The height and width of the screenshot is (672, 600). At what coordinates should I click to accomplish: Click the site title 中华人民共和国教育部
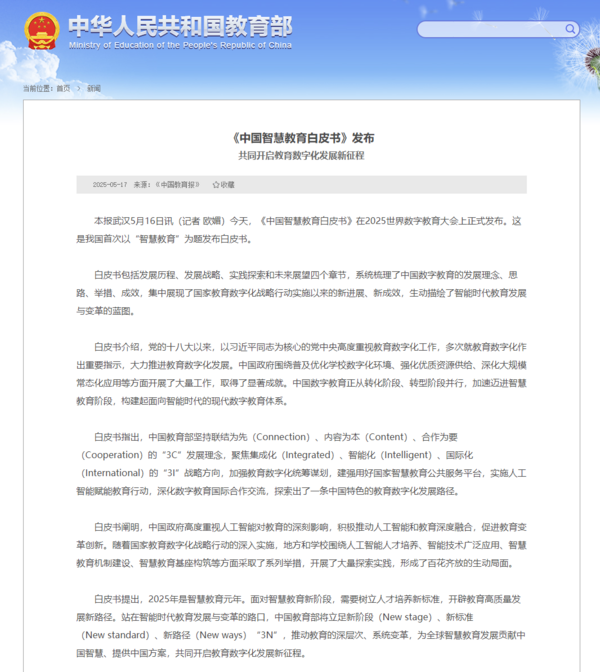click(x=180, y=26)
